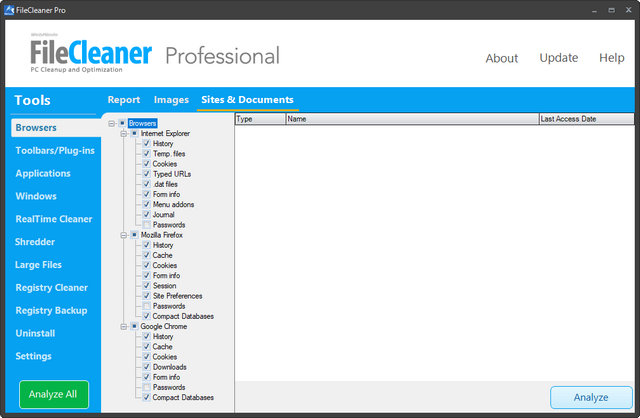Uncheck Session checkbox
The image size is (640, 418).
pos(147,286)
